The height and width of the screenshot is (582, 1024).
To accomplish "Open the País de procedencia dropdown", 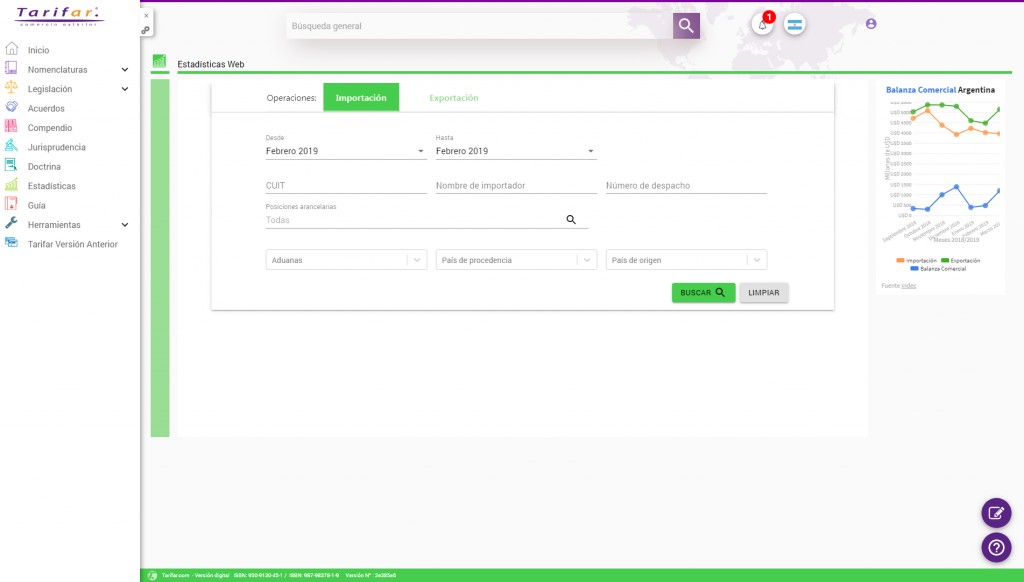I will pos(516,260).
